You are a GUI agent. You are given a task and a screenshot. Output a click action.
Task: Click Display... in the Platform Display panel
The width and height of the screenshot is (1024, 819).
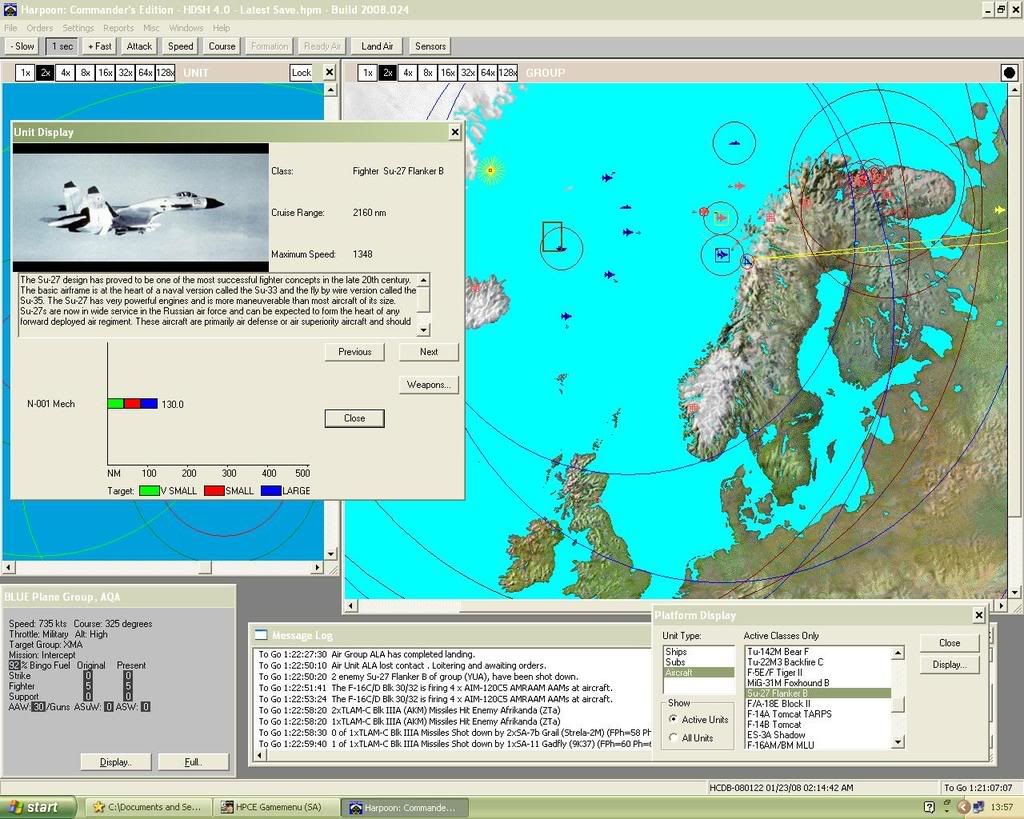coord(950,664)
